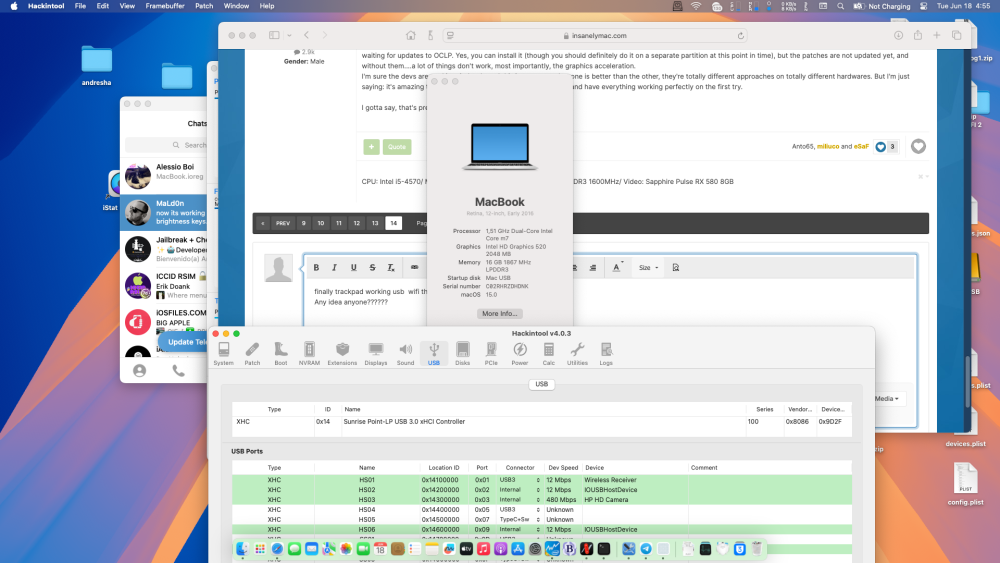Open Spotlight search in the menu bar
The width and height of the screenshot is (1000, 563).
tap(841, 6)
